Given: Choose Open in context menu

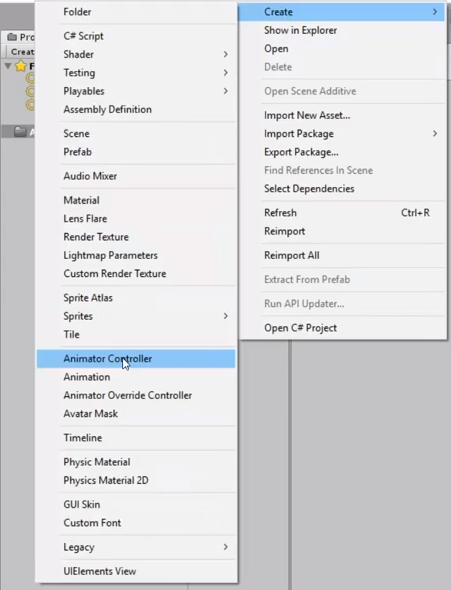Looking at the screenshot, I should pyautogui.click(x=342, y=49).
